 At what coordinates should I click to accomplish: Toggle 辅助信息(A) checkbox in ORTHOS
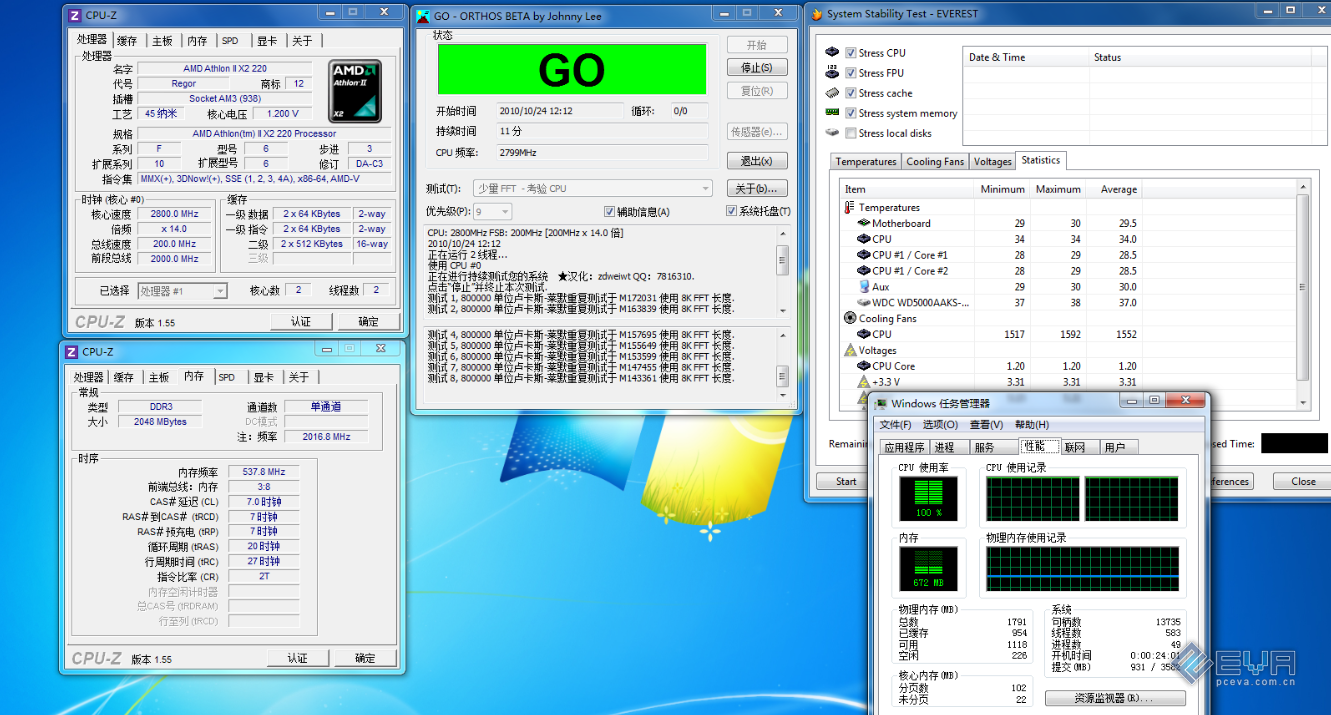[609, 212]
